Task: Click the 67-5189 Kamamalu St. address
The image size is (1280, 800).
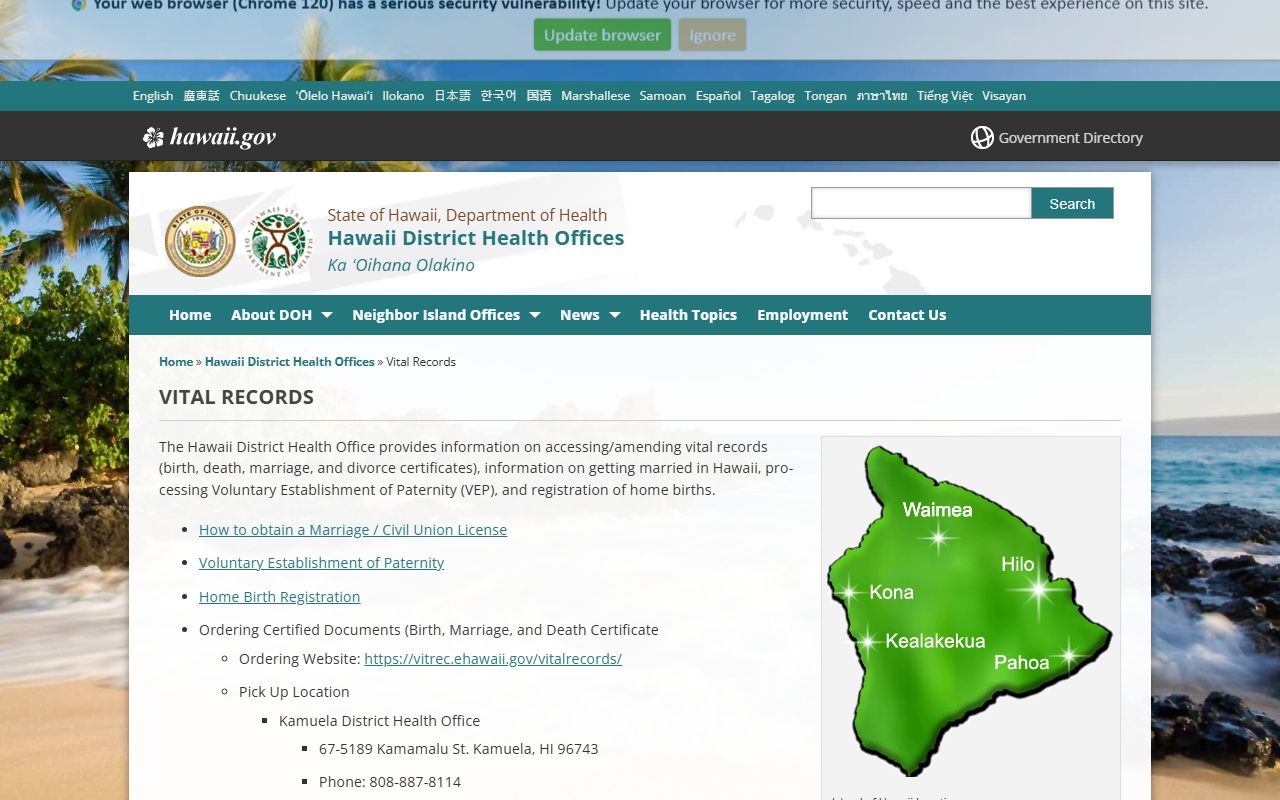Action: tap(458, 749)
